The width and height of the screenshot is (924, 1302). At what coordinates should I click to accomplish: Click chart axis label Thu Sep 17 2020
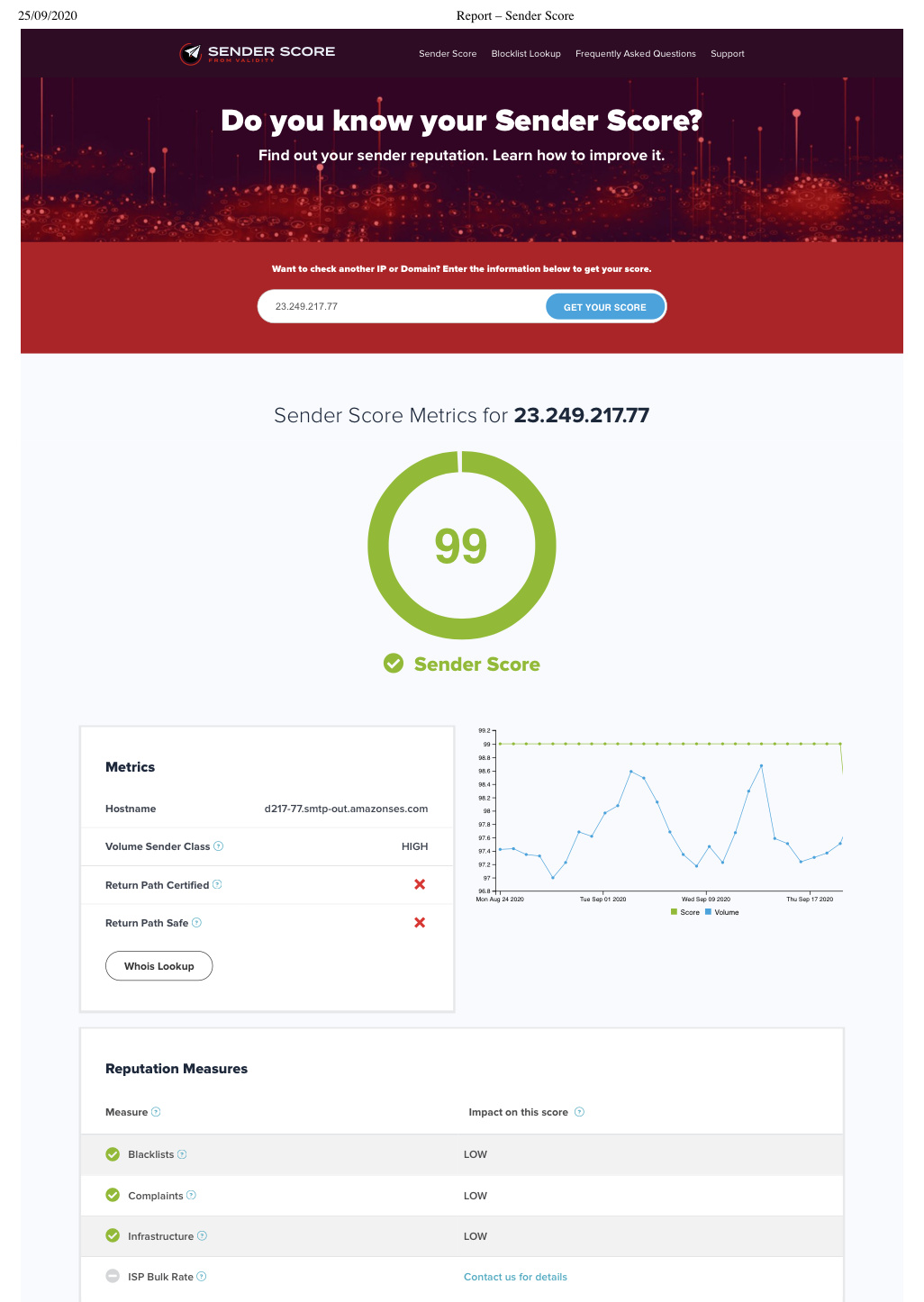pyautogui.click(x=810, y=900)
